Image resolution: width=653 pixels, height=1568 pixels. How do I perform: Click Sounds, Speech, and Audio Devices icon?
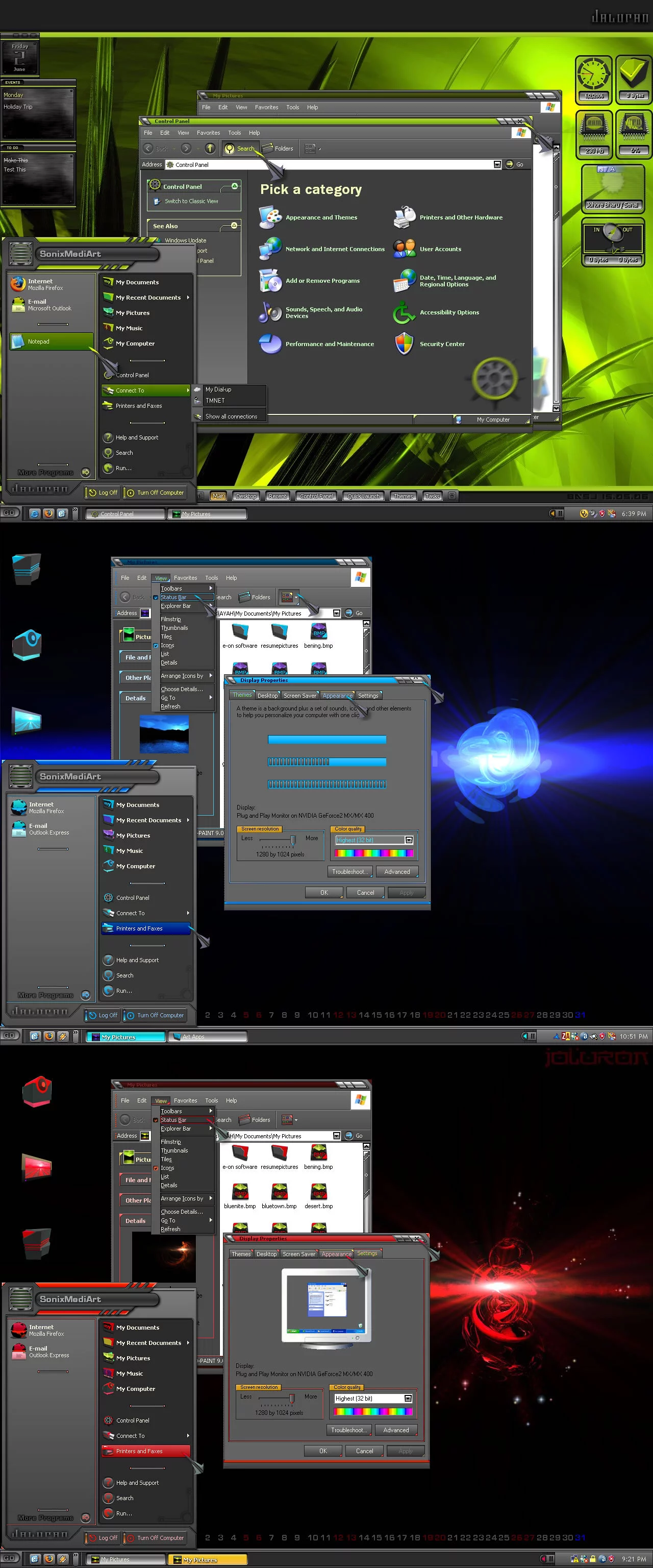pos(269,312)
